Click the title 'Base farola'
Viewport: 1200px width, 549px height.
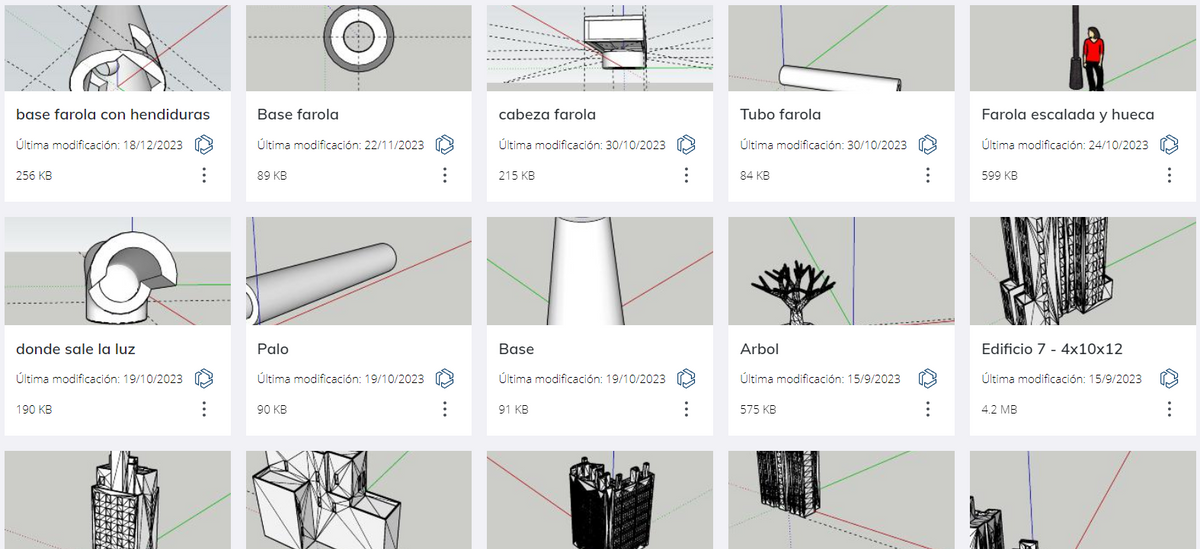(298, 115)
